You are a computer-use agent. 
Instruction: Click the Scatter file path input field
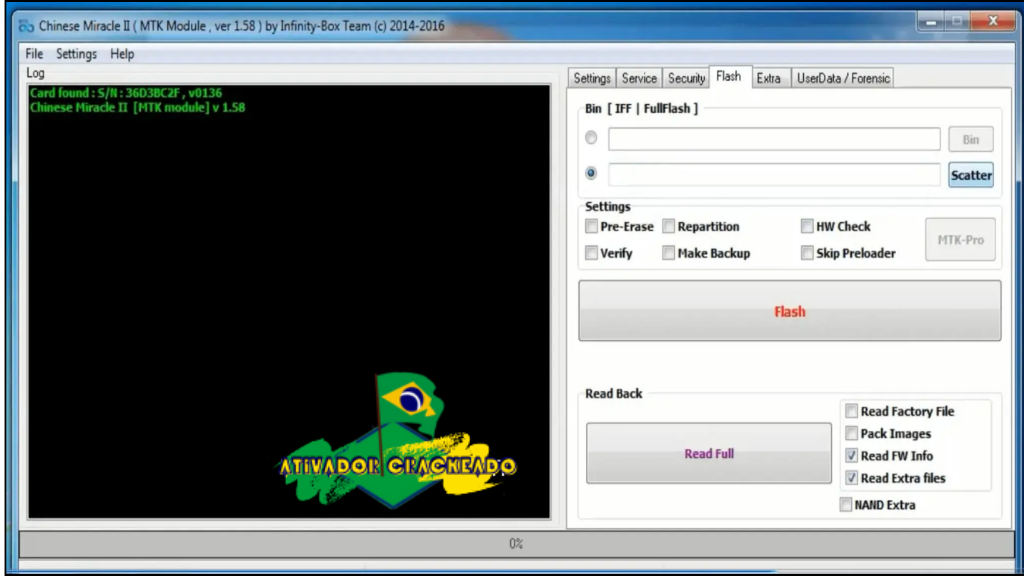(x=774, y=174)
